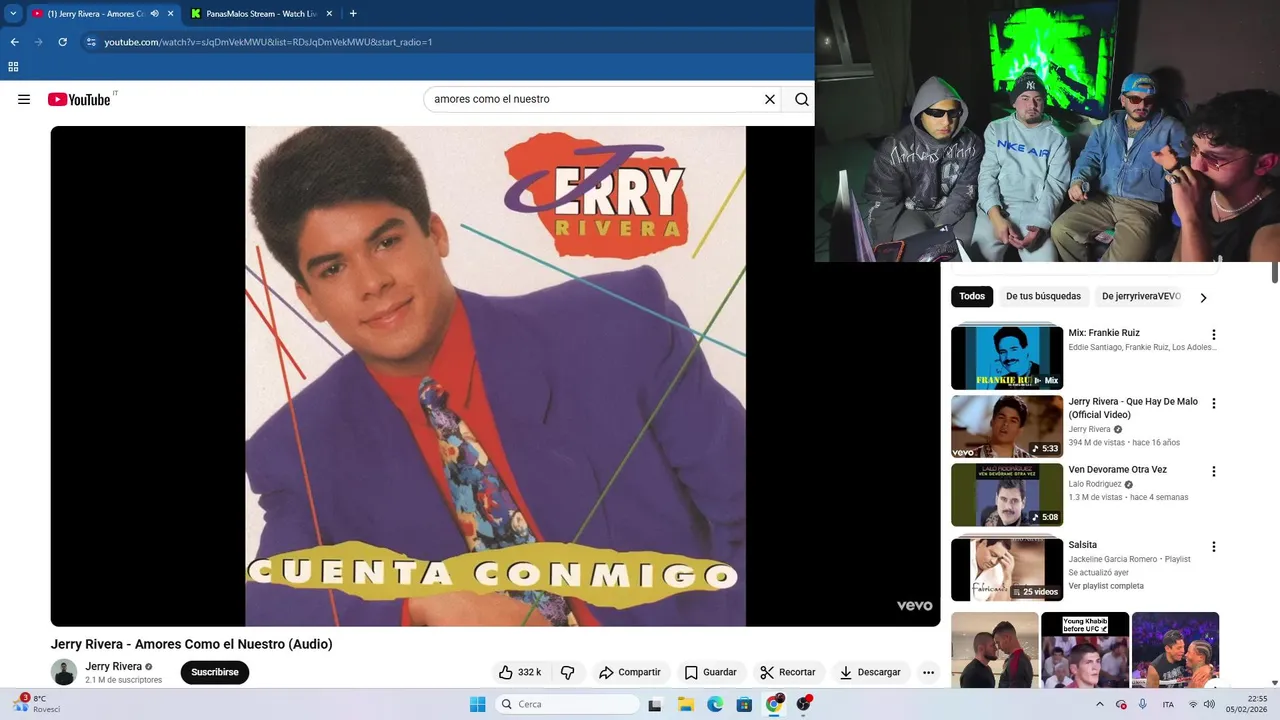The width and height of the screenshot is (1280, 720).
Task: Open options for Salsita playlist
Action: pos(1214,547)
